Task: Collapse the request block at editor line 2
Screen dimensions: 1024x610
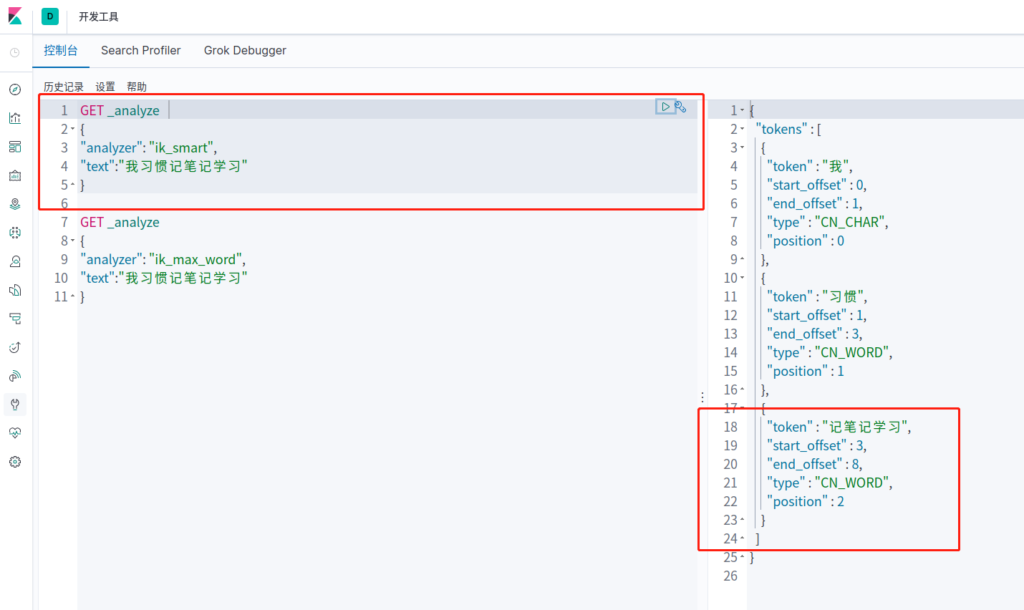Action: (73, 130)
